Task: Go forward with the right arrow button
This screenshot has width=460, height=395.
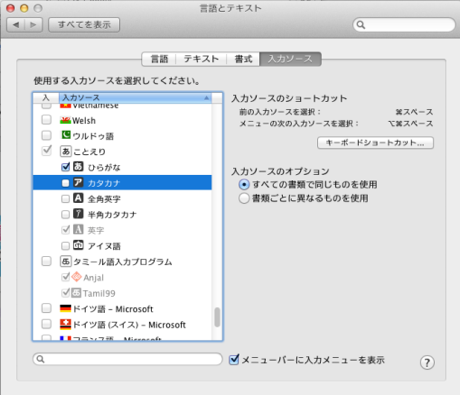Action: [33, 25]
